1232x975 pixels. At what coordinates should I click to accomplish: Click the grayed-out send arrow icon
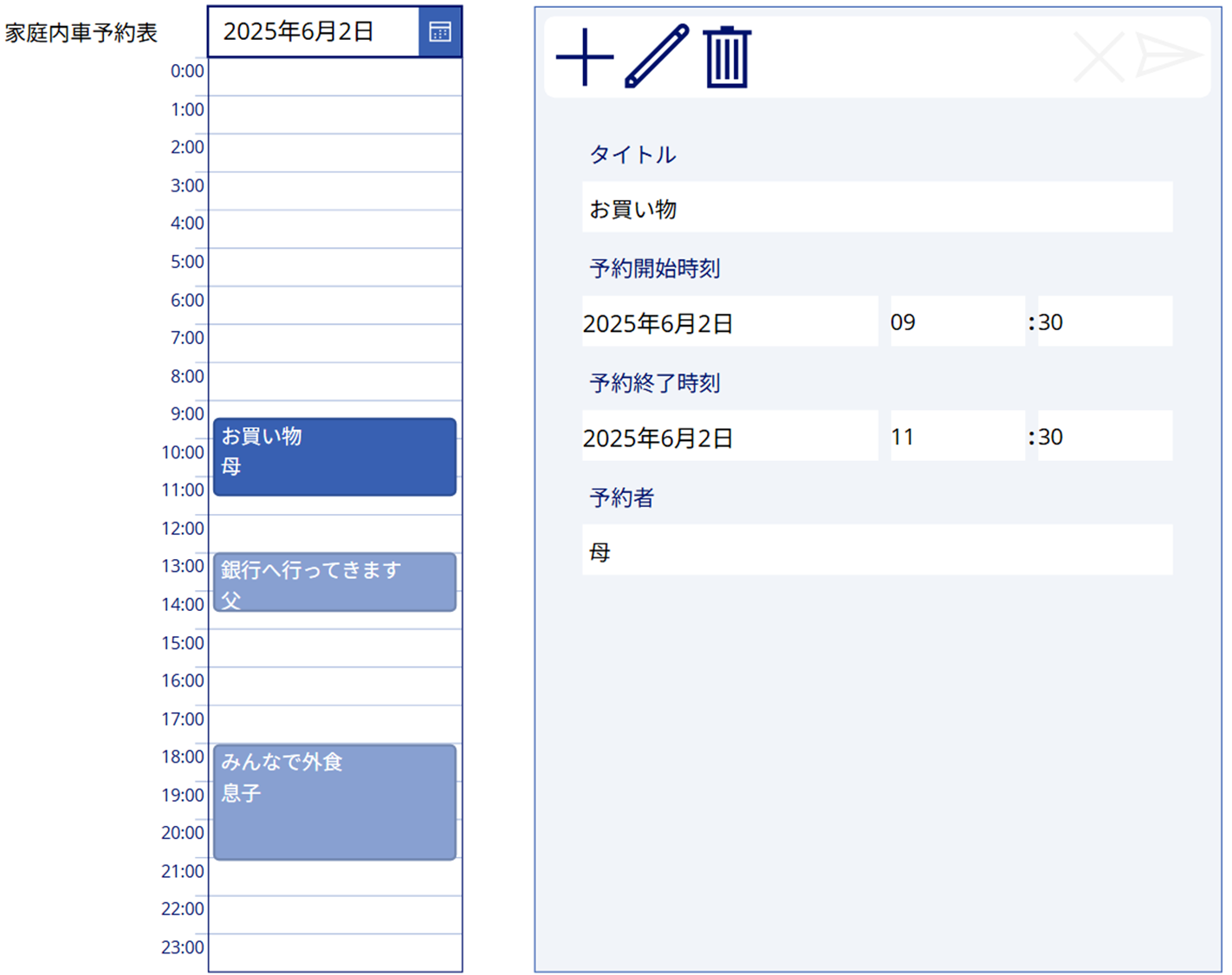(1169, 55)
